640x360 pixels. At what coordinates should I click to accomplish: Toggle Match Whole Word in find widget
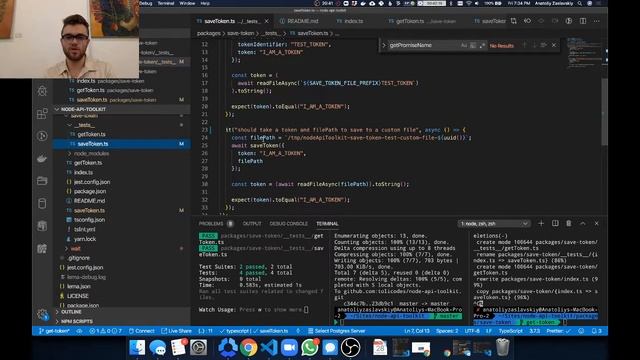pos(473,45)
